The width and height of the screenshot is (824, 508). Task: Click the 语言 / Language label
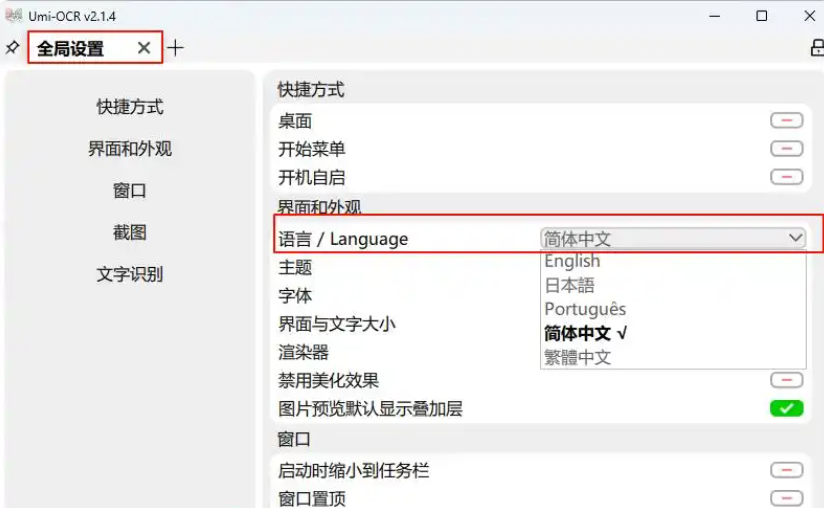(343, 240)
